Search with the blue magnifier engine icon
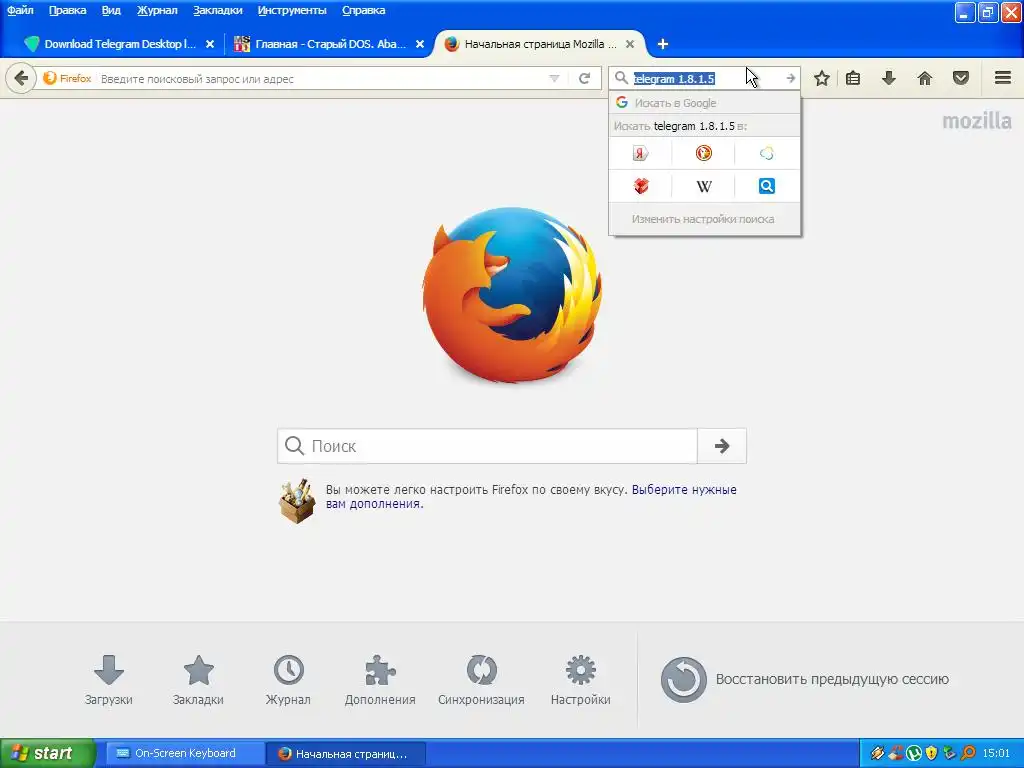 tap(767, 186)
